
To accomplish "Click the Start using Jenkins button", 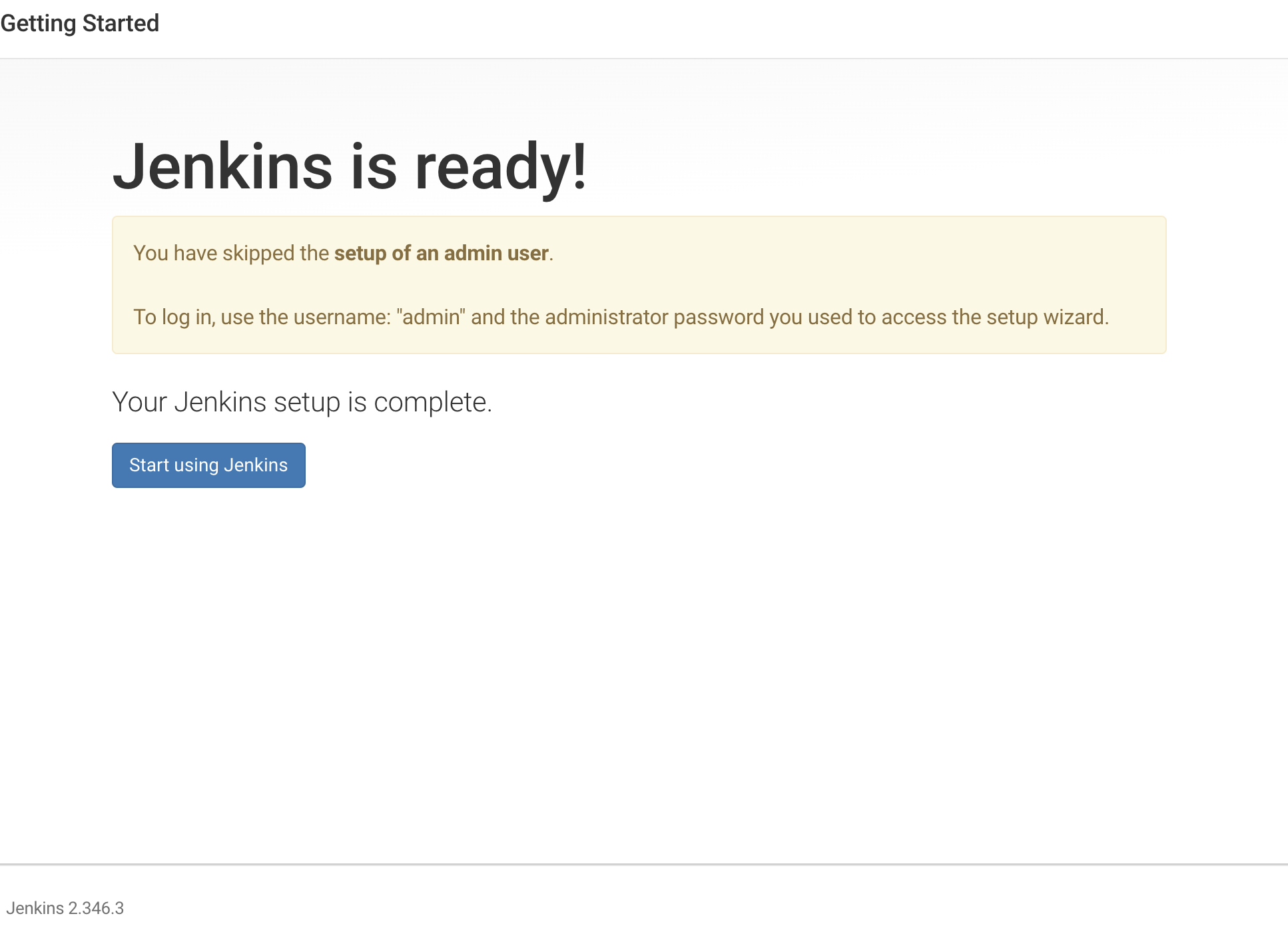I will (x=208, y=465).
